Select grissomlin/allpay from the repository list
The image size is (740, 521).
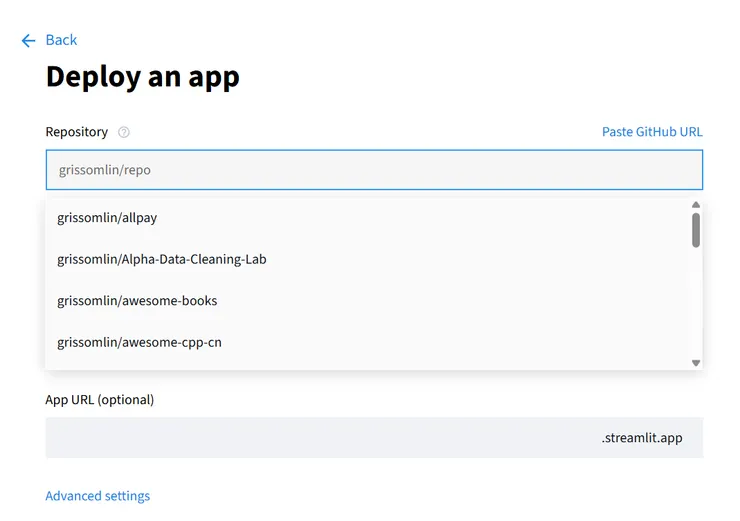coord(107,217)
